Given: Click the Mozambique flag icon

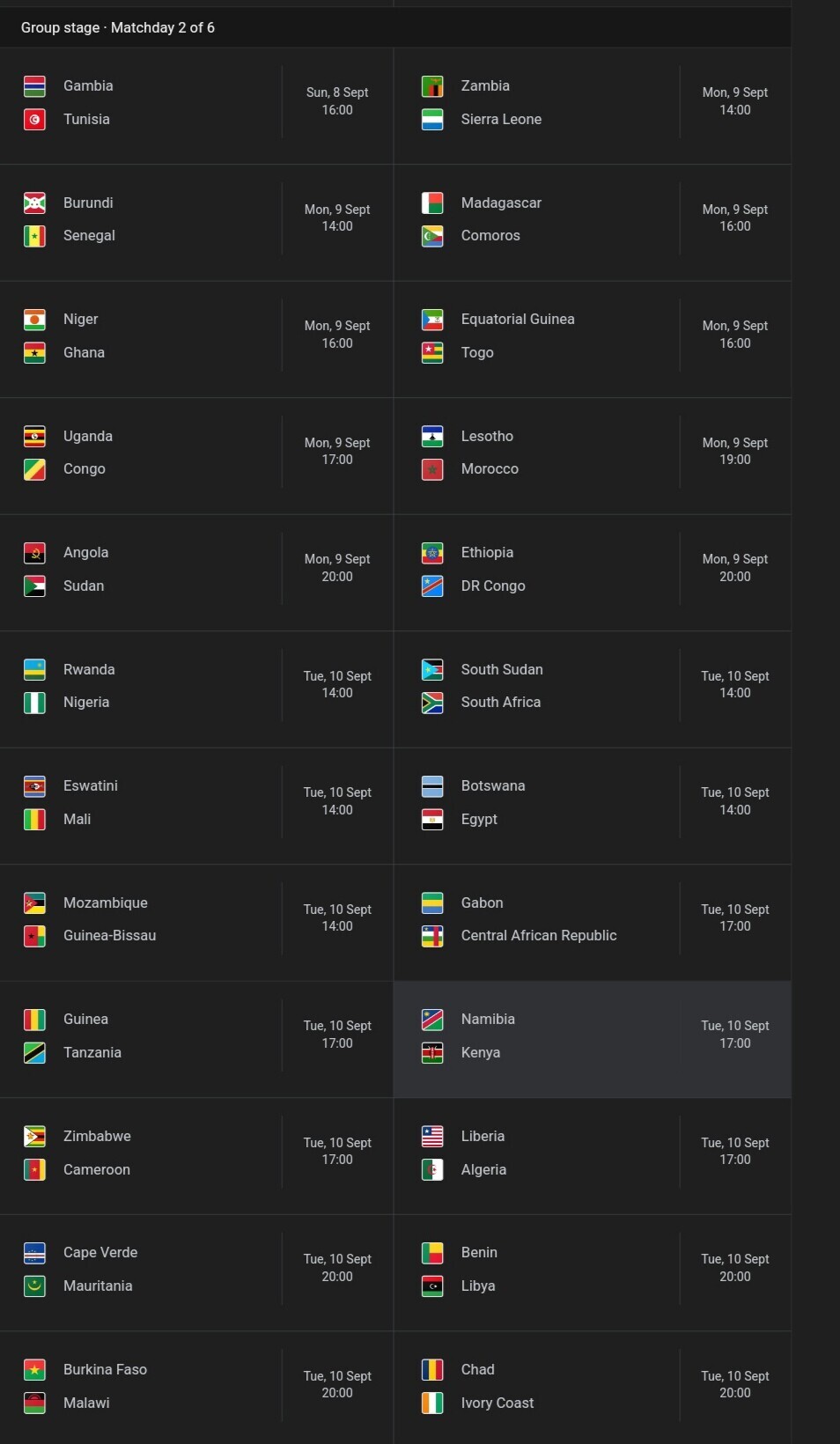Looking at the screenshot, I should click(34, 903).
